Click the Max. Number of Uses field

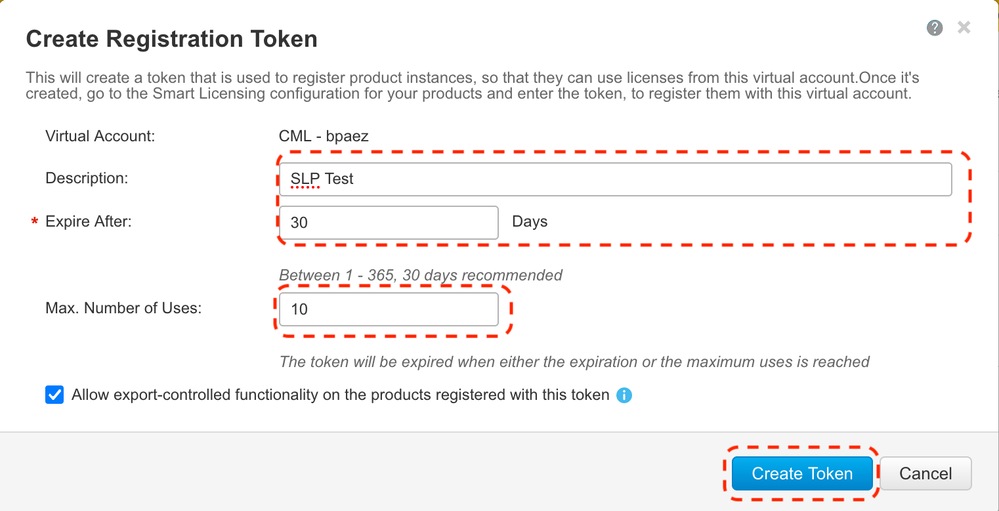pyautogui.click(x=388, y=309)
